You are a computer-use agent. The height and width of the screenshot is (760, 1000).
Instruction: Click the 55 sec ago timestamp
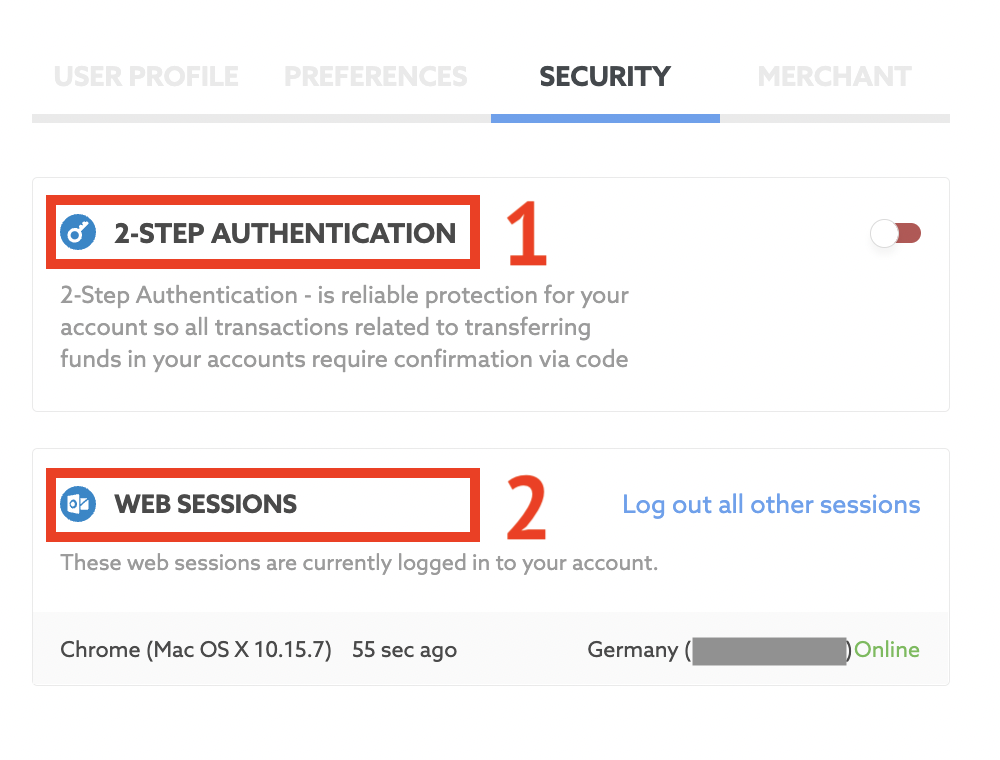[x=404, y=650]
